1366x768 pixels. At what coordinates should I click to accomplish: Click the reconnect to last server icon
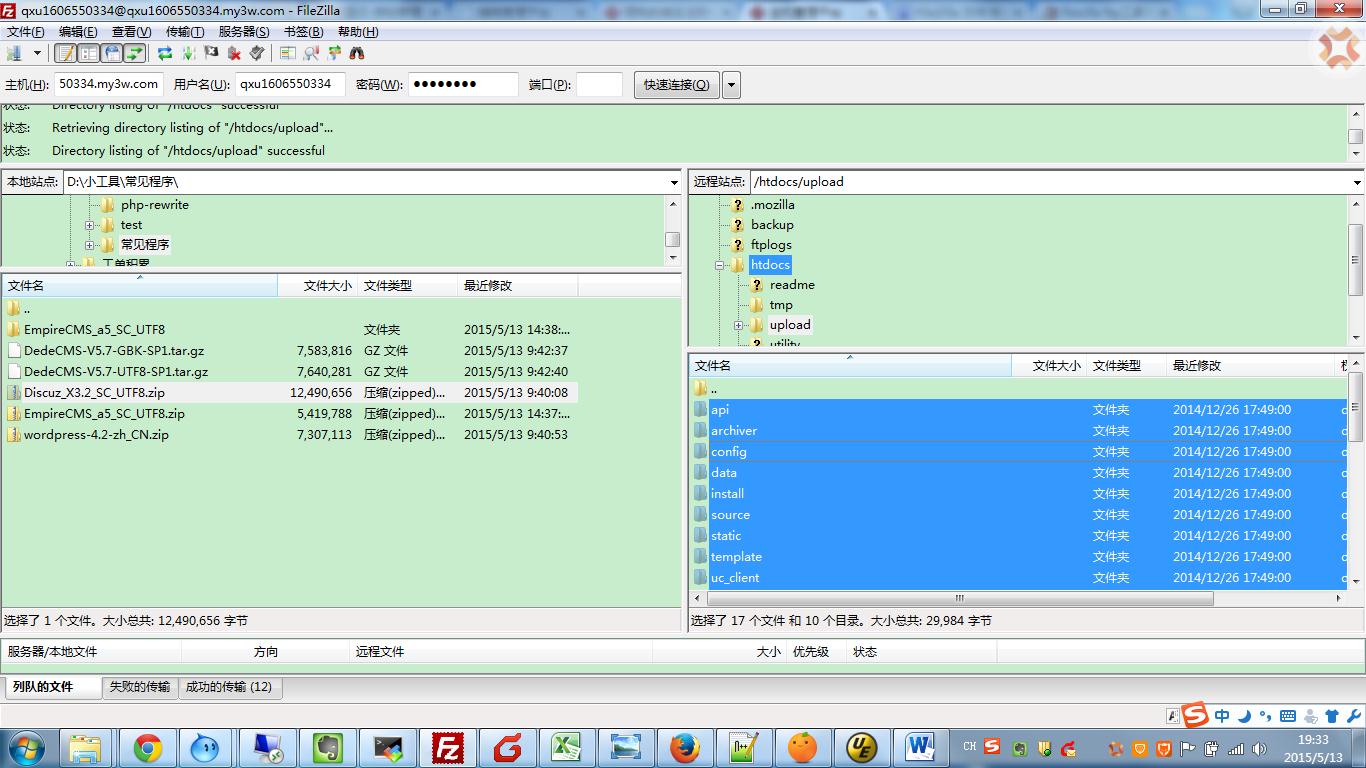click(x=257, y=53)
